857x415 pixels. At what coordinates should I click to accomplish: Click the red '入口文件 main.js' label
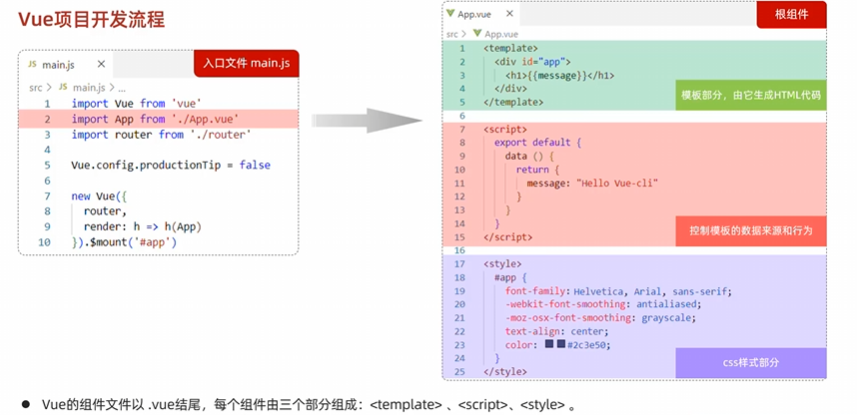pos(246,63)
